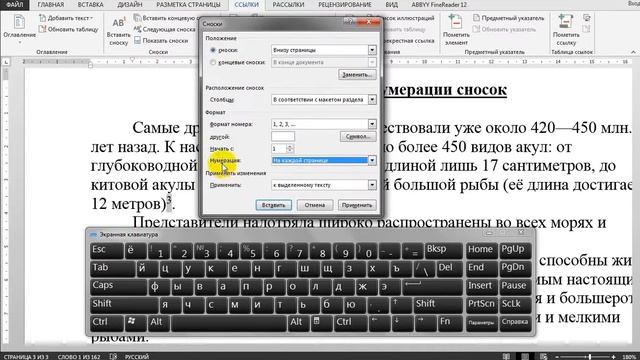Click Пометить элемент icon
This screenshot has height=360, width=640.
tap(456, 29)
